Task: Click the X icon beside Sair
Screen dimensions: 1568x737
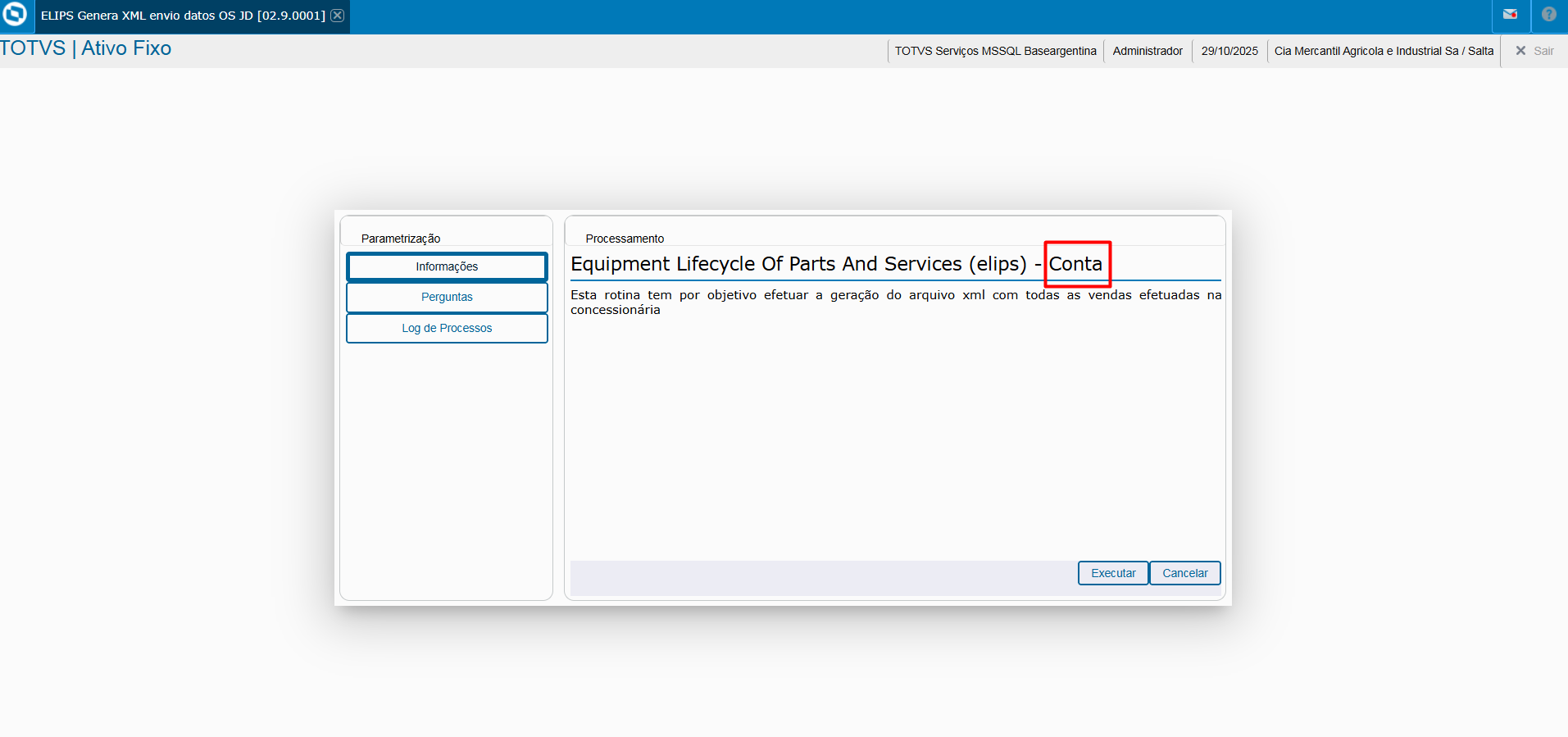Action: [1520, 51]
